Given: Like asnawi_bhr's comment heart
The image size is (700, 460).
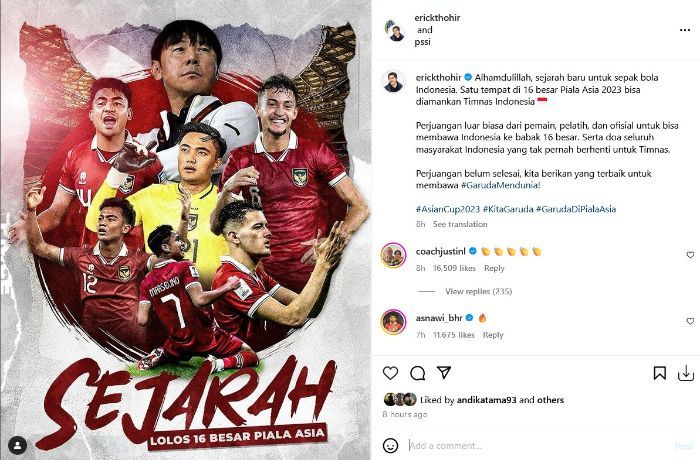Looking at the screenshot, I should 690,321.
